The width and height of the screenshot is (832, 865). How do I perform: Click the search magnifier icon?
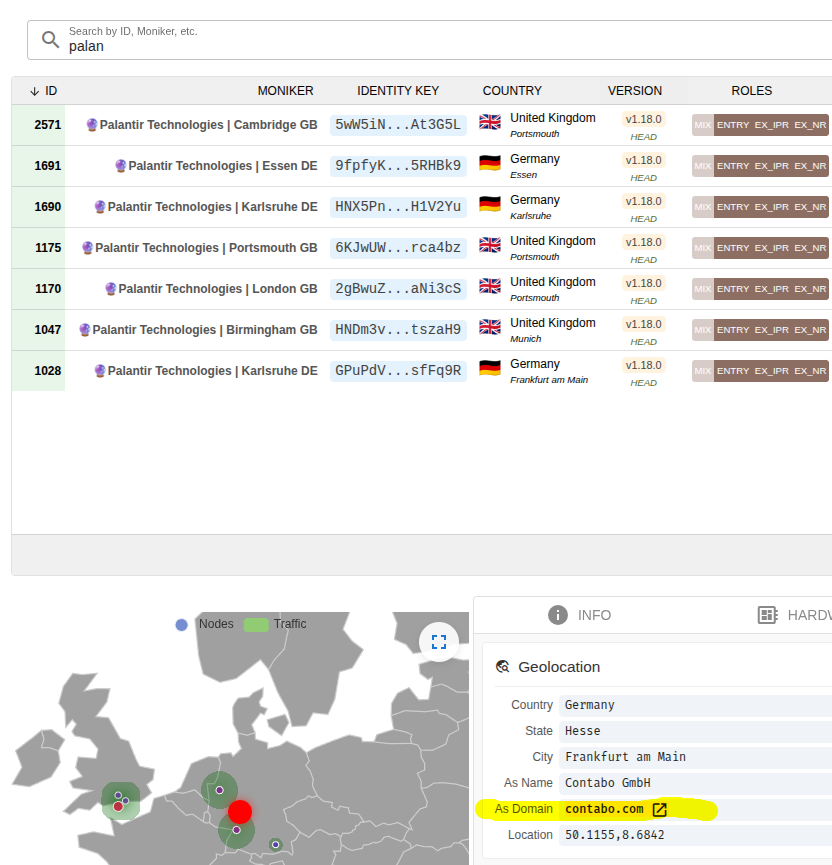(x=50, y=40)
